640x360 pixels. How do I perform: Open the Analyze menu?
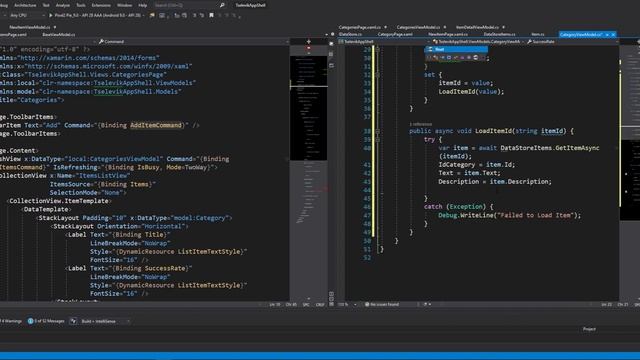[62, 5]
